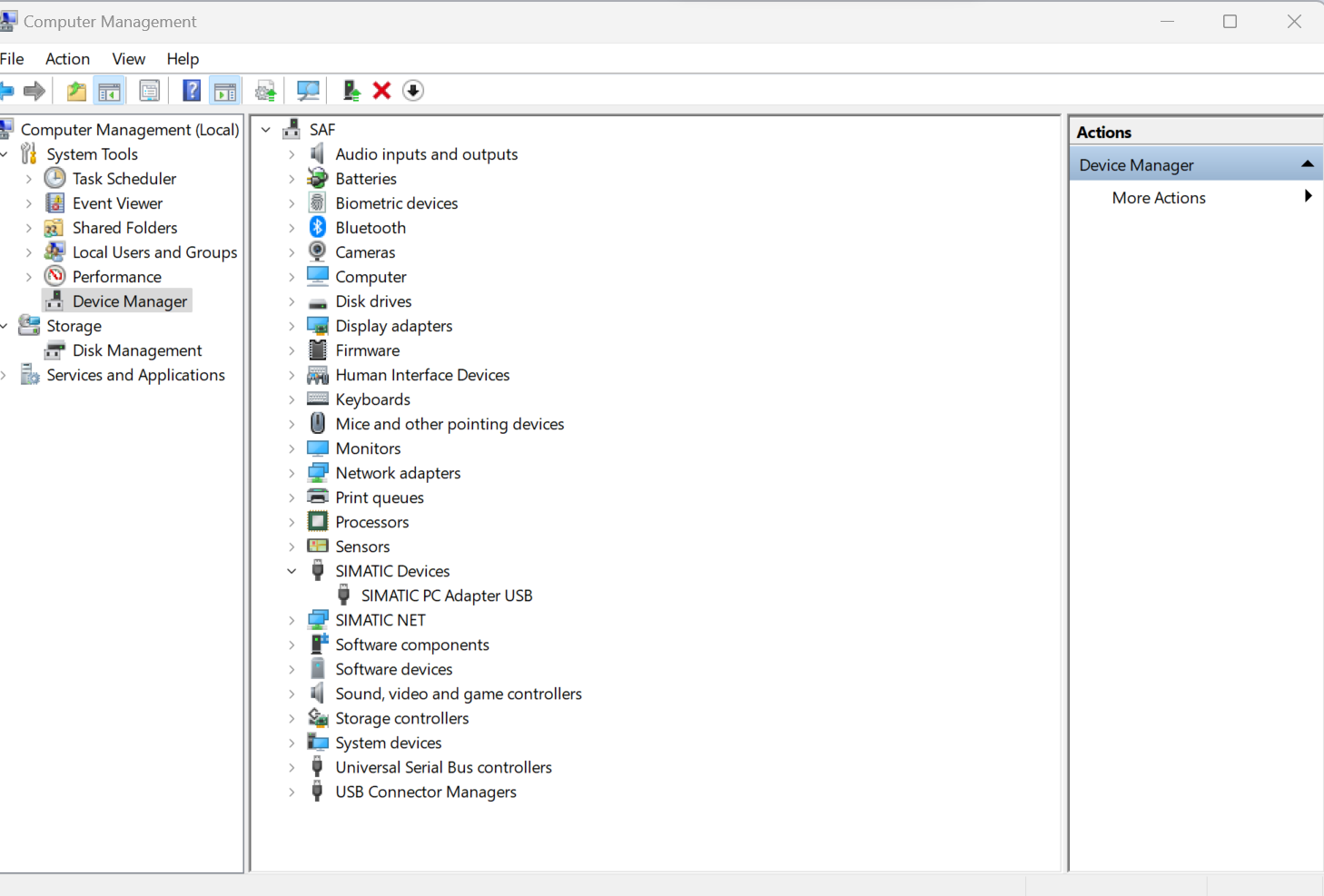Viewport: 1324px width, 896px height.
Task: Expand the Network adapters category
Action: 291,473
